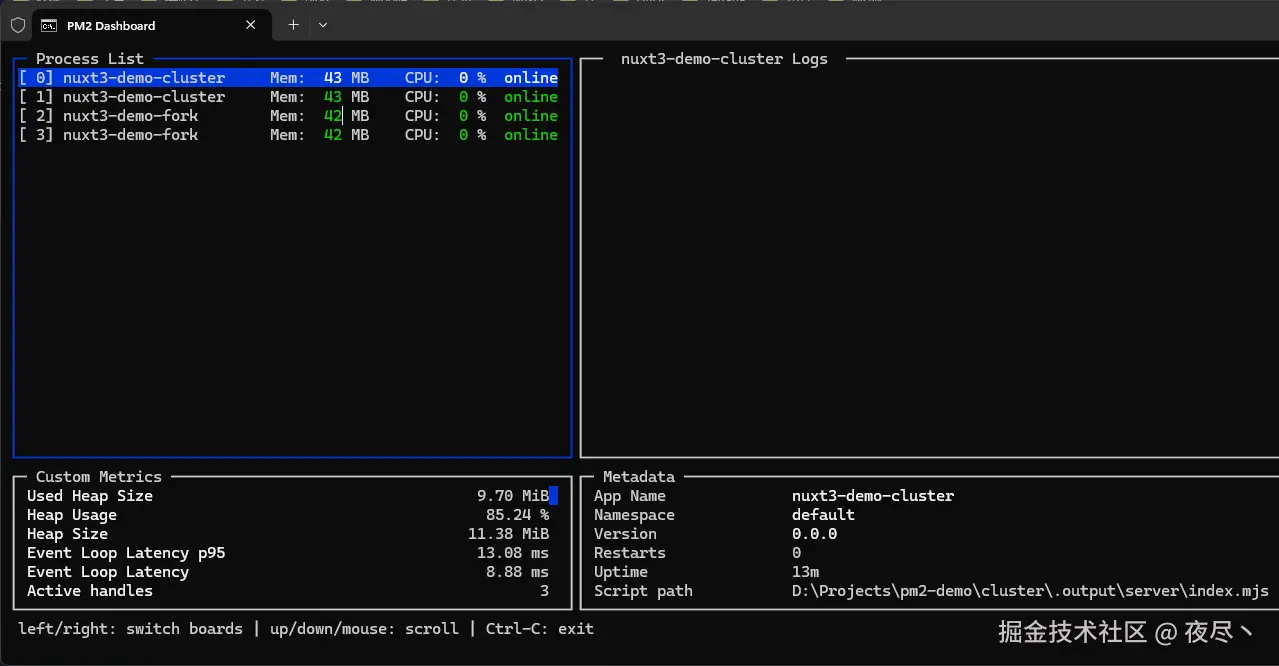
Task: Click the online status of process 1
Action: (x=531, y=97)
